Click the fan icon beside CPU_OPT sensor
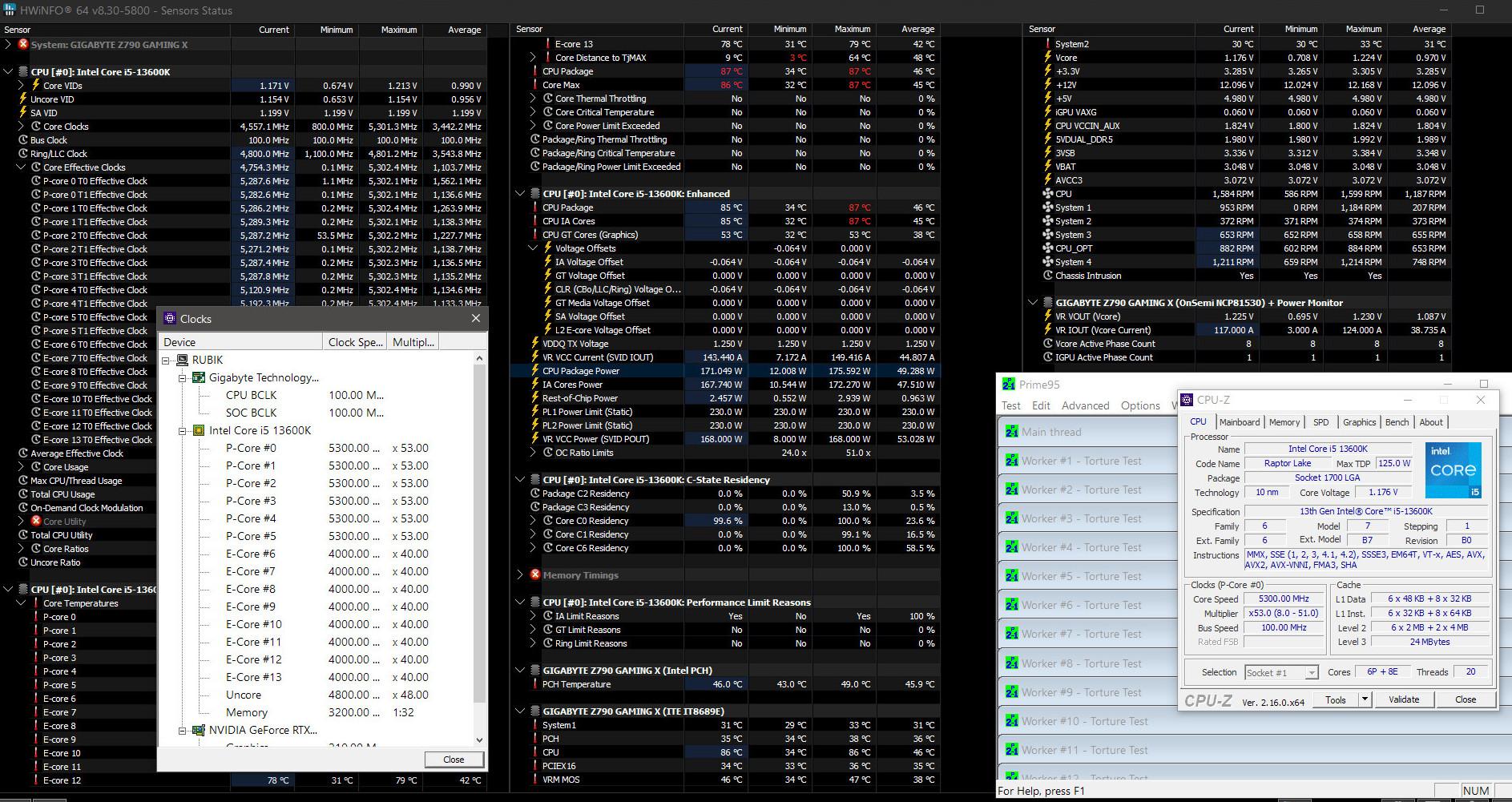 coord(1047,248)
